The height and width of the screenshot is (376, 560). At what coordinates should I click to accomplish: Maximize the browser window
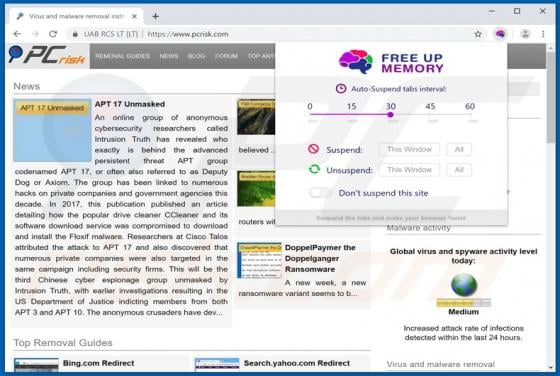click(x=517, y=11)
